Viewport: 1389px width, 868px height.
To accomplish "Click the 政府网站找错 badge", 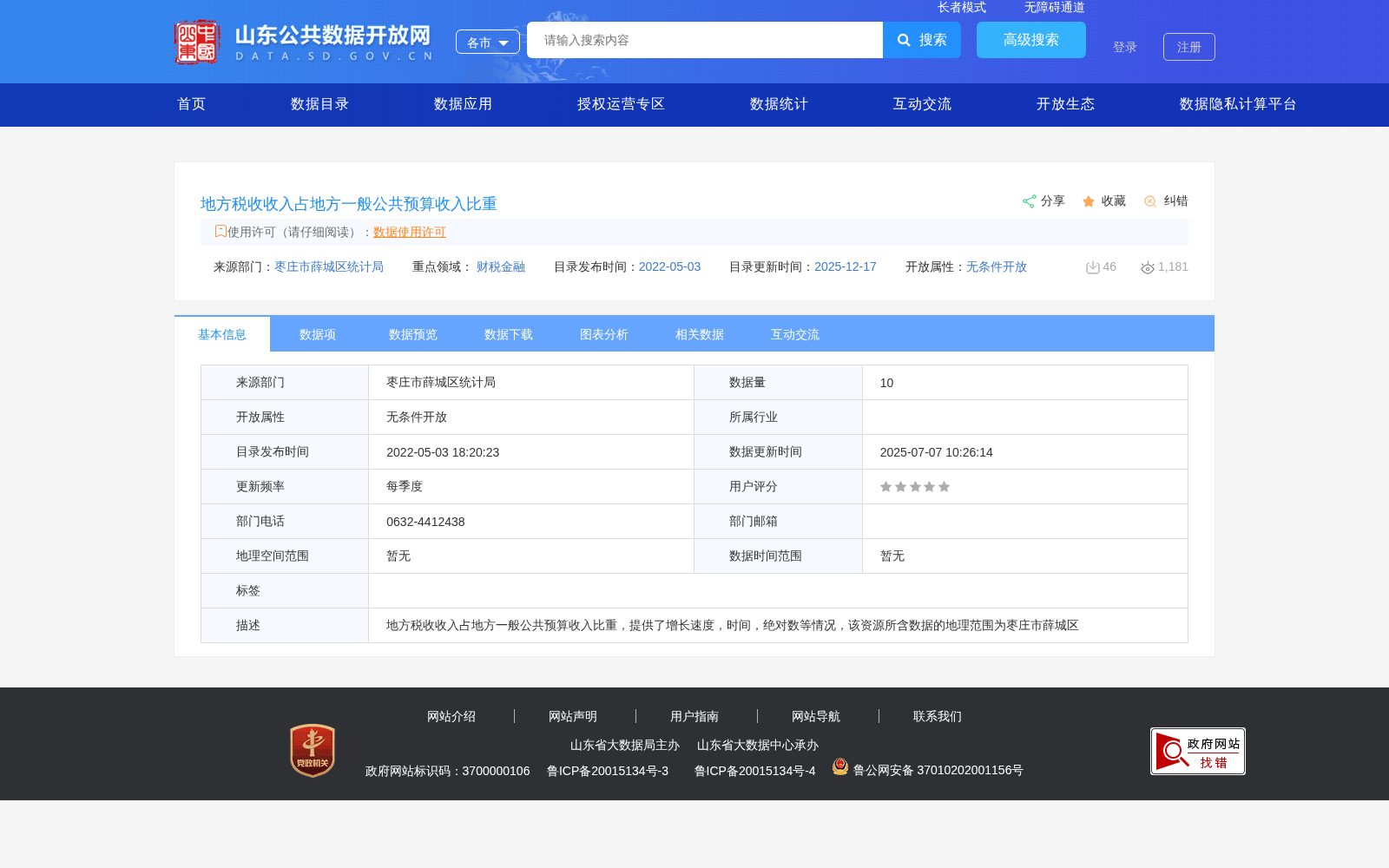I will pyautogui.click(x=1198, y=751).
